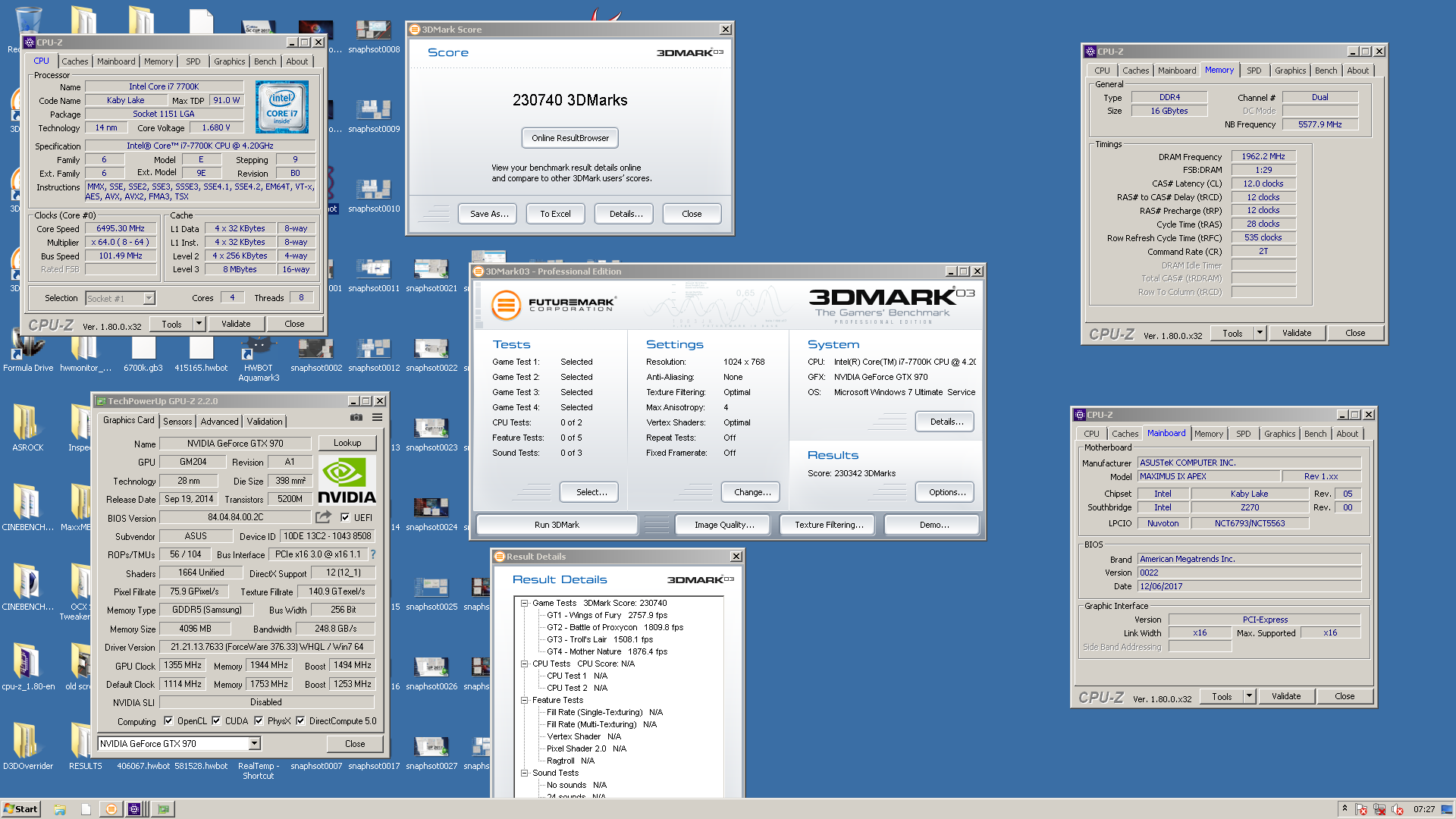Click the Image Quality button in 3DMark03

pos(724,525)
